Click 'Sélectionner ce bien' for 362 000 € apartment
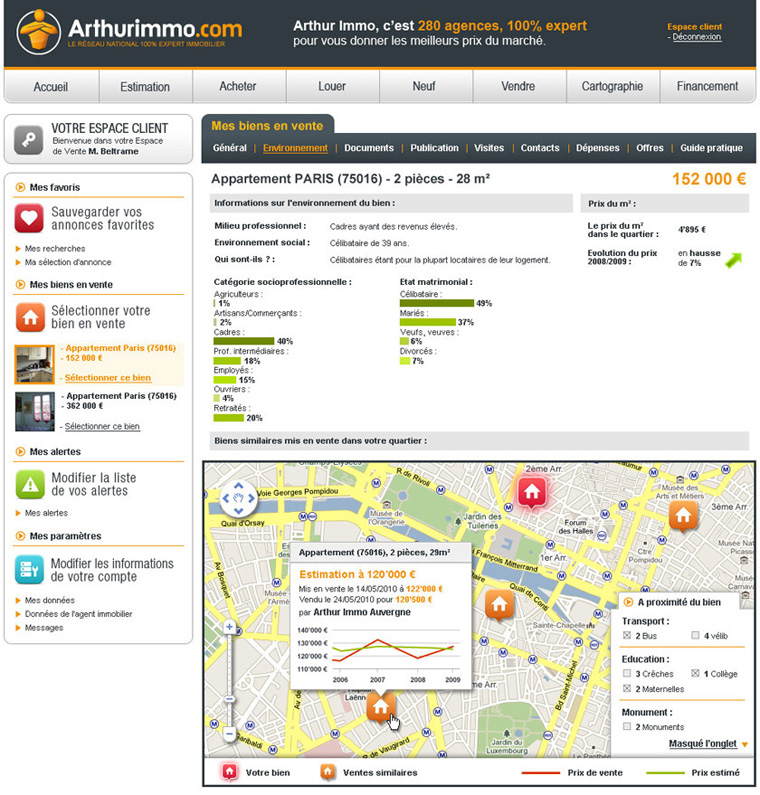The height and width of the screenshot is (795, 760). 102,426
